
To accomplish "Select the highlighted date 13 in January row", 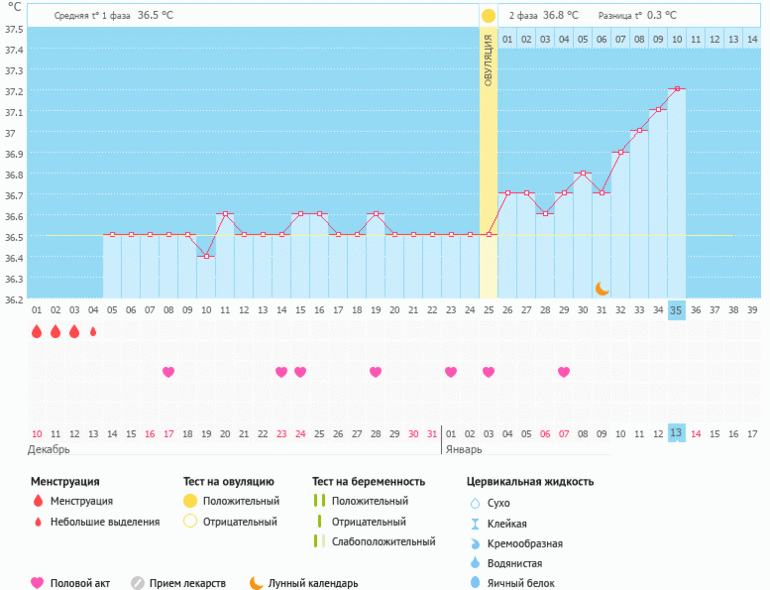I will pos(676,433).
